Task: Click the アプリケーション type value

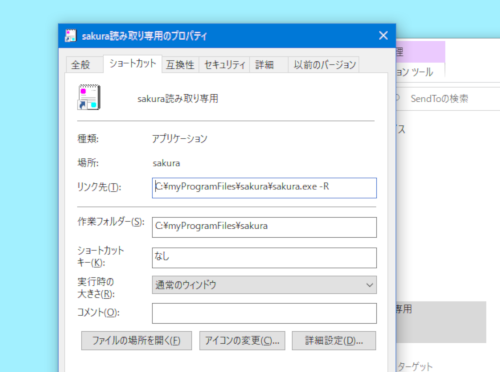Action: (180, 138)
